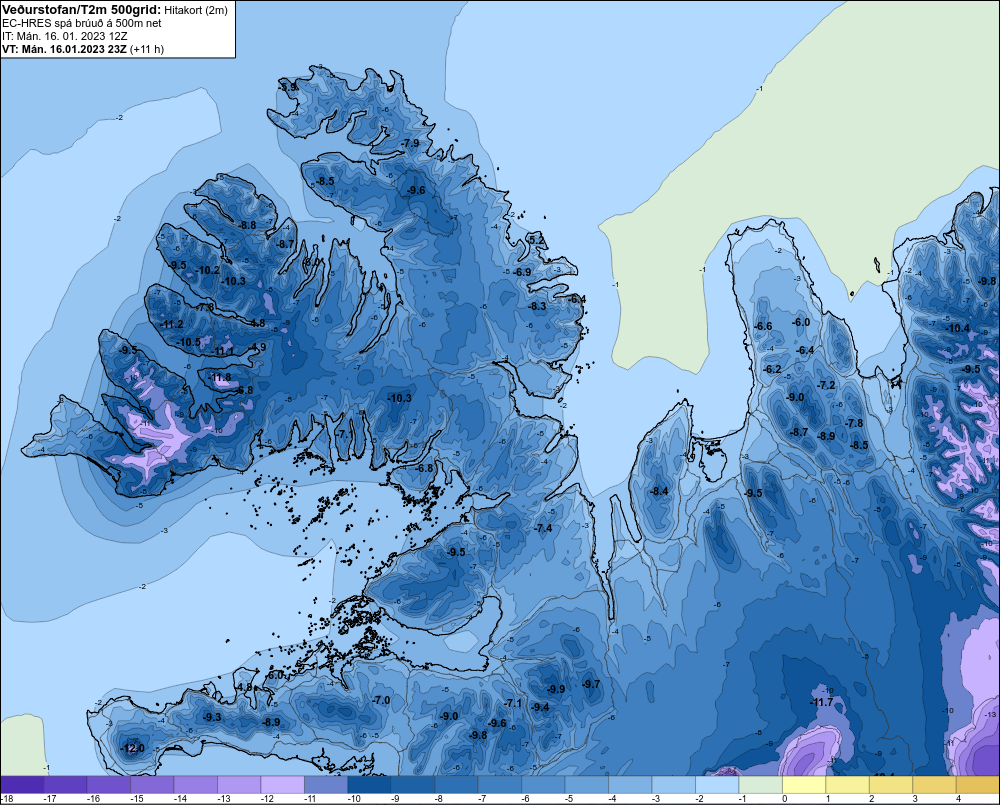
Task: Click the -13 legend label
Action: (x=223, y=799)
